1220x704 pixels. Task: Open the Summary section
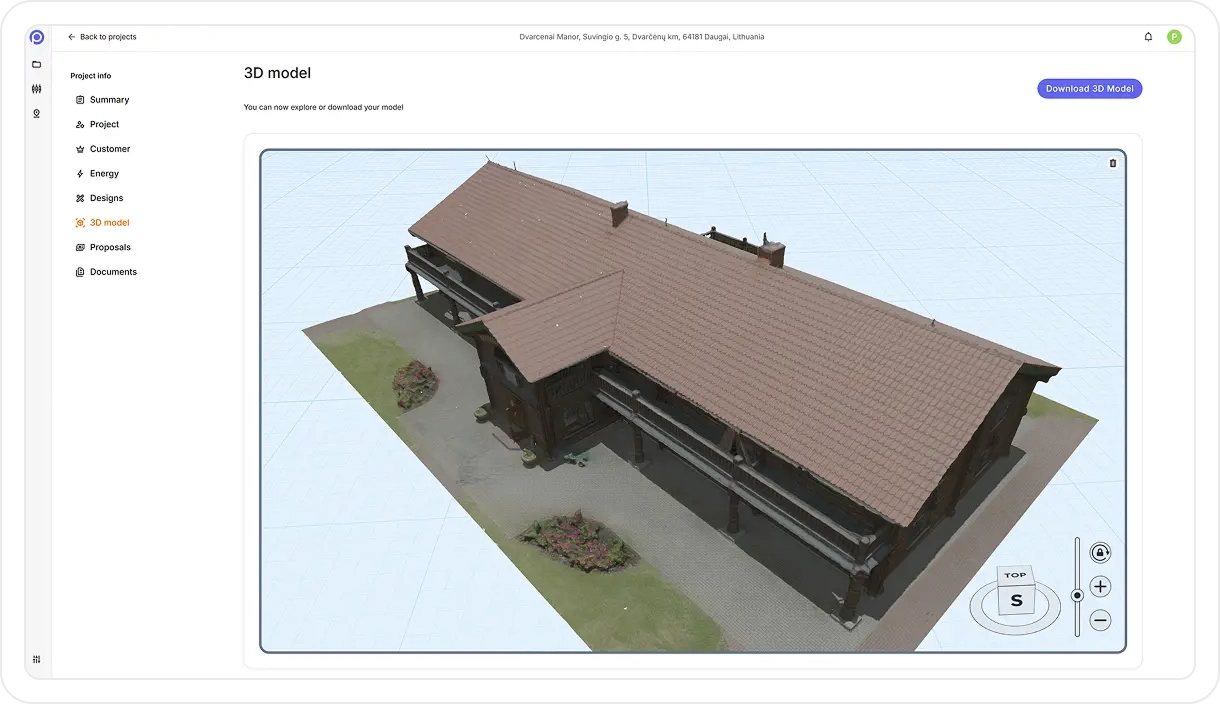[102, 100]
